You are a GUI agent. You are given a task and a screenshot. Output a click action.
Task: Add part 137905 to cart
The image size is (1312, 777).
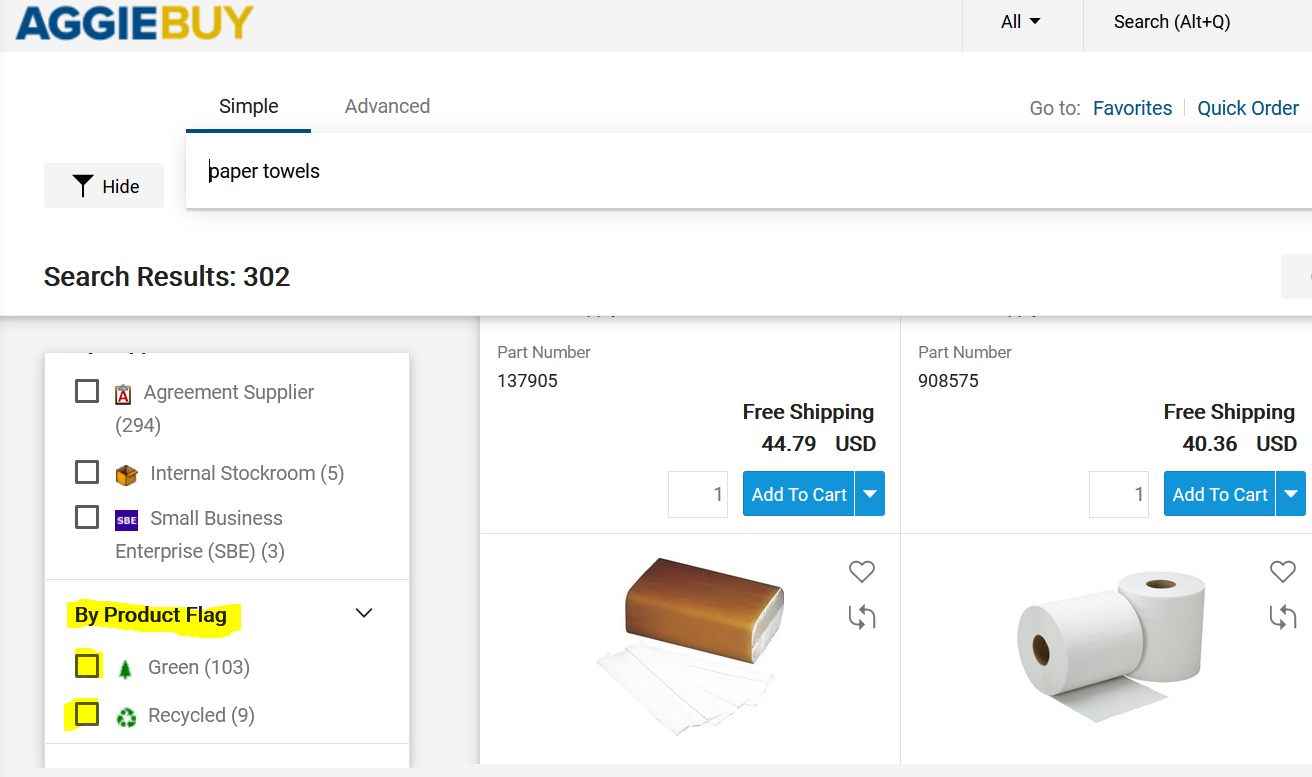[x=799, y=494]
